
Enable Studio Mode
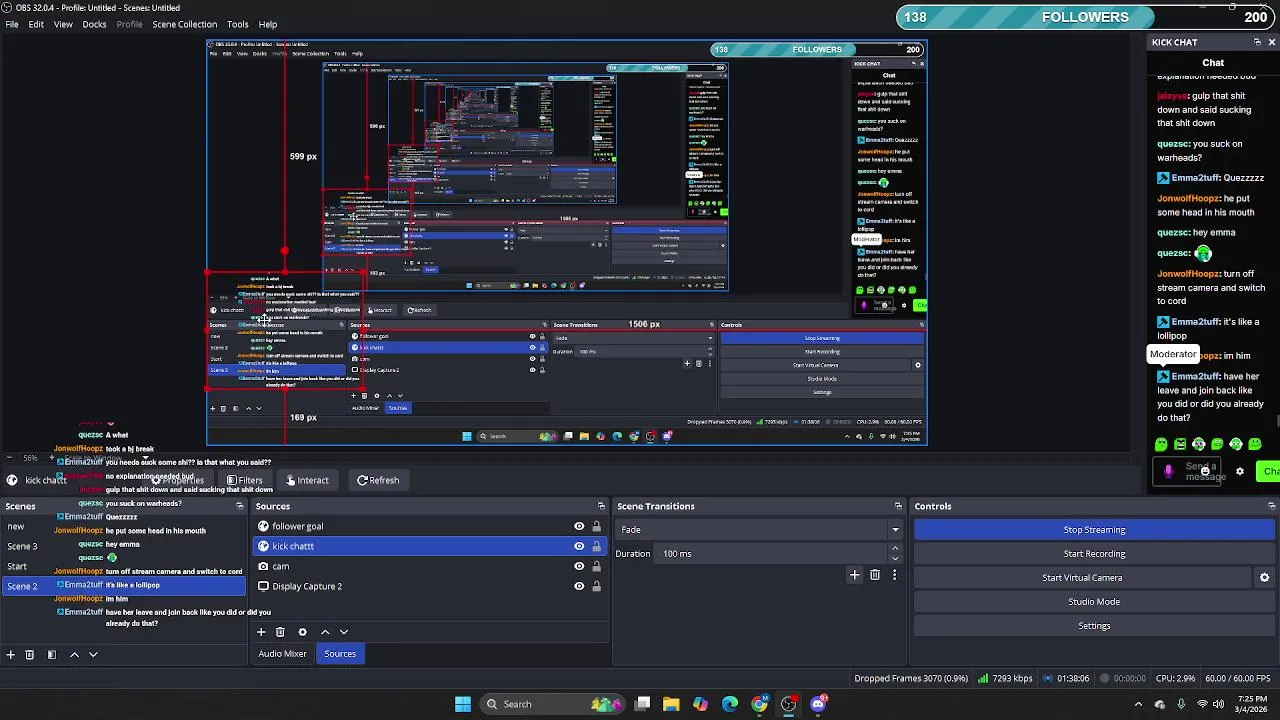pyautogui.click(x=1094, y=602)
